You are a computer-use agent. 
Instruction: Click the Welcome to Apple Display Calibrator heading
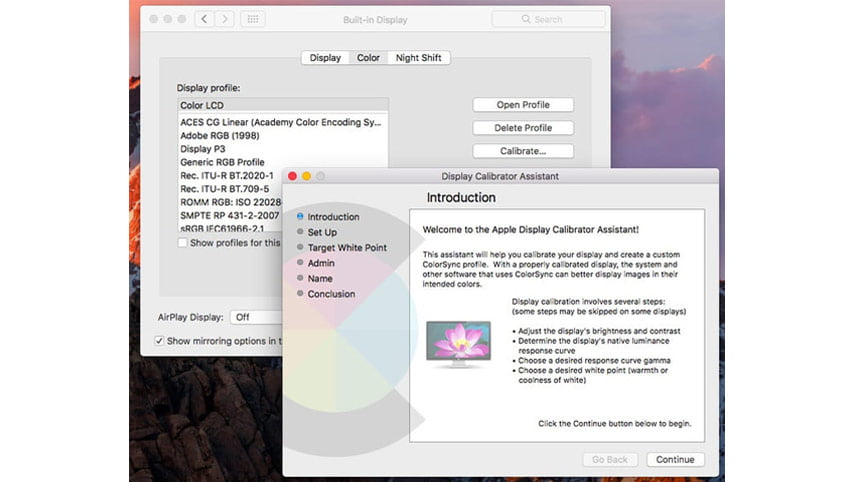[531, 230]
